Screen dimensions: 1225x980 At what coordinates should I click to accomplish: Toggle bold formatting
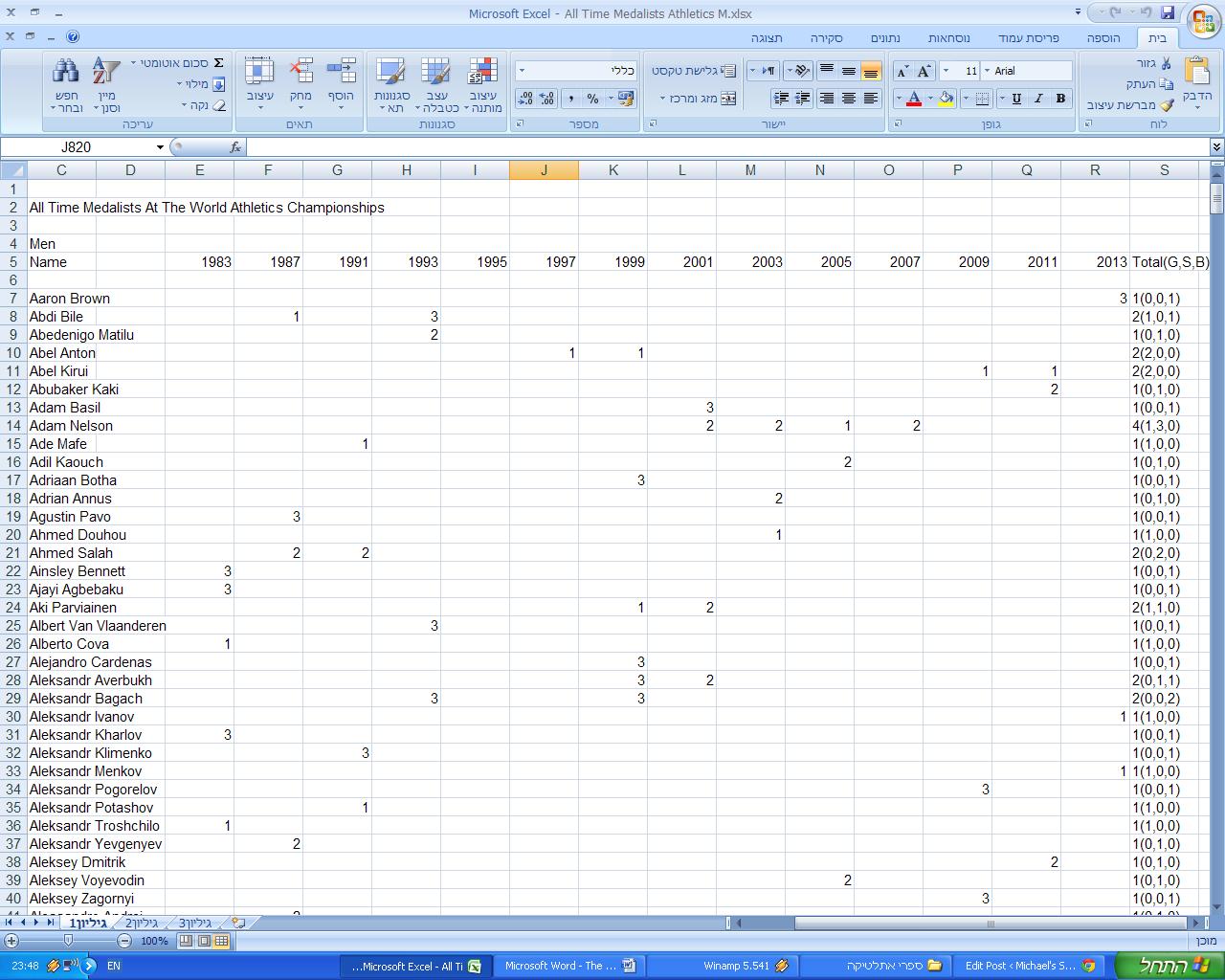tap(1060, 99)
